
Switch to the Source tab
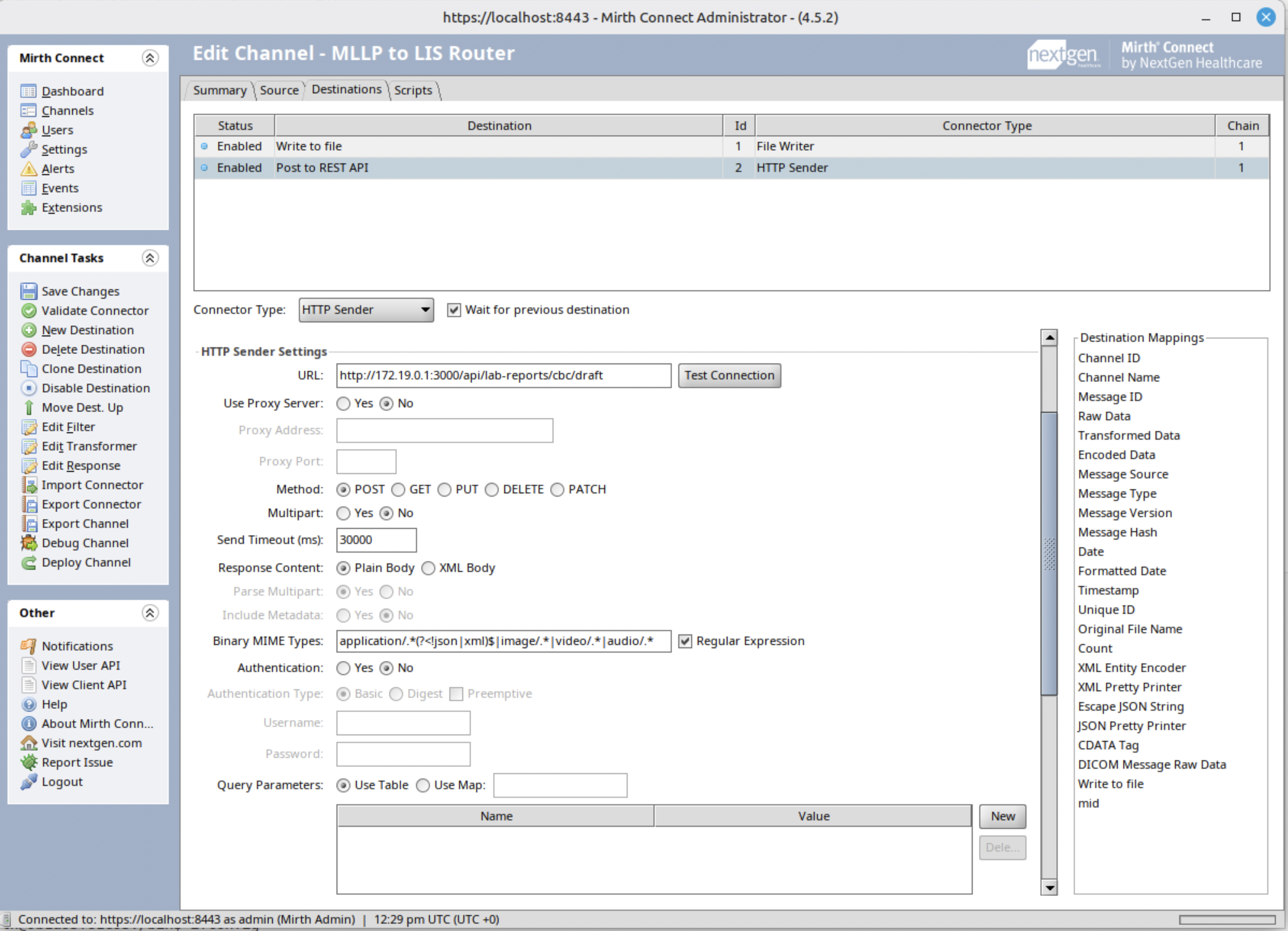pos(279,90)
